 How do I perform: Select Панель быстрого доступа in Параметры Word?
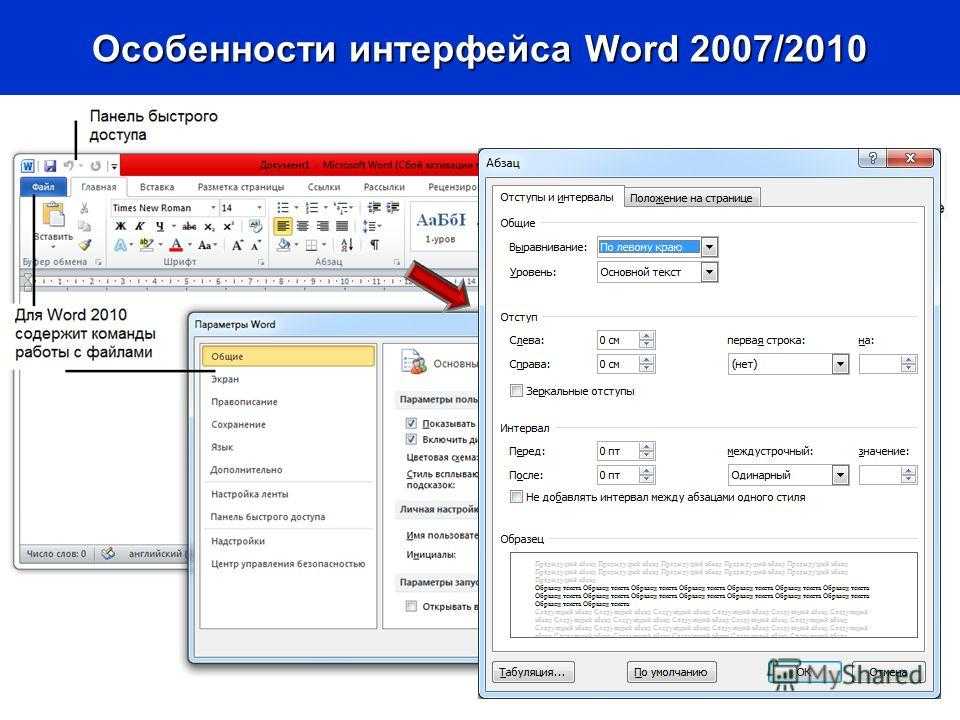click(268, 517)
